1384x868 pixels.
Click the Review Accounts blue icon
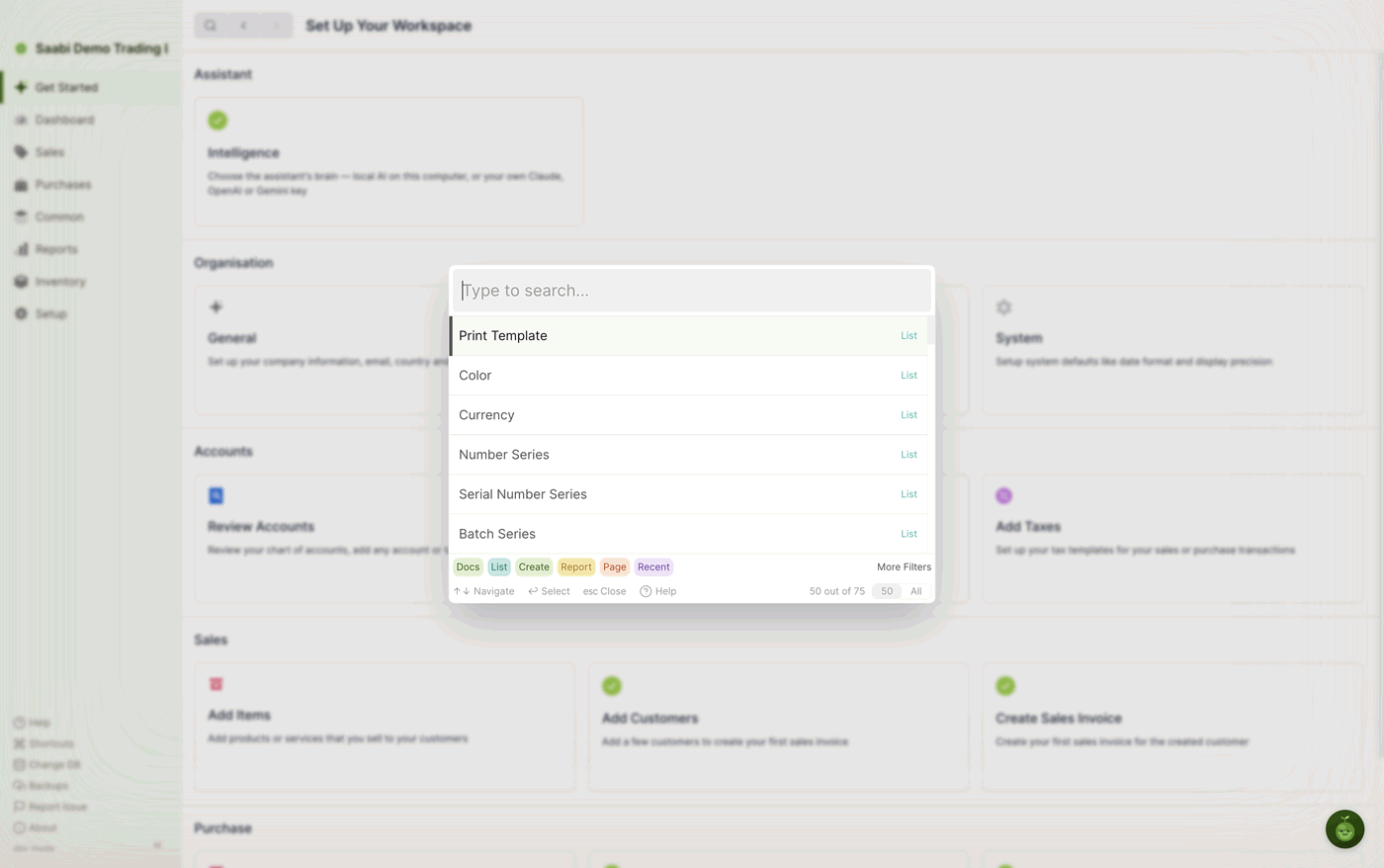pos(216,495)
